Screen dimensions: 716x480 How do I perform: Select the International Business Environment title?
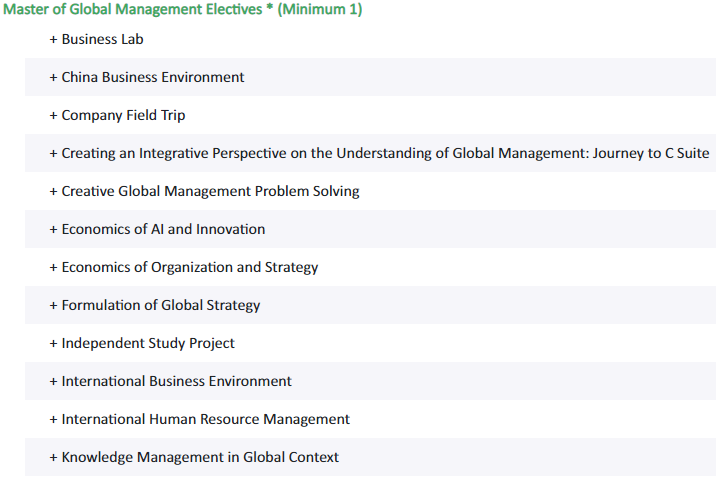[176, 381]
